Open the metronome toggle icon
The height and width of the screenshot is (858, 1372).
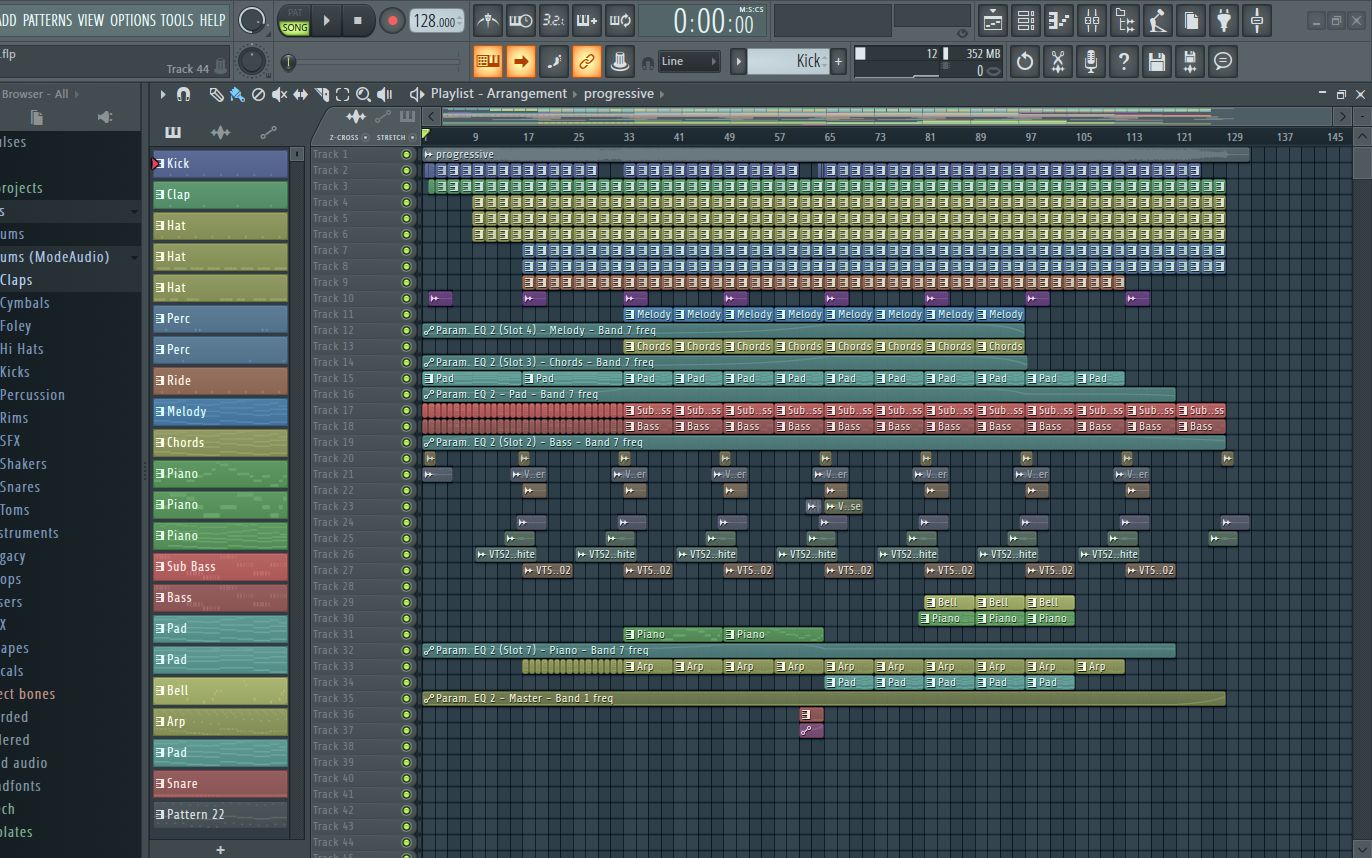tap(487, 19)
